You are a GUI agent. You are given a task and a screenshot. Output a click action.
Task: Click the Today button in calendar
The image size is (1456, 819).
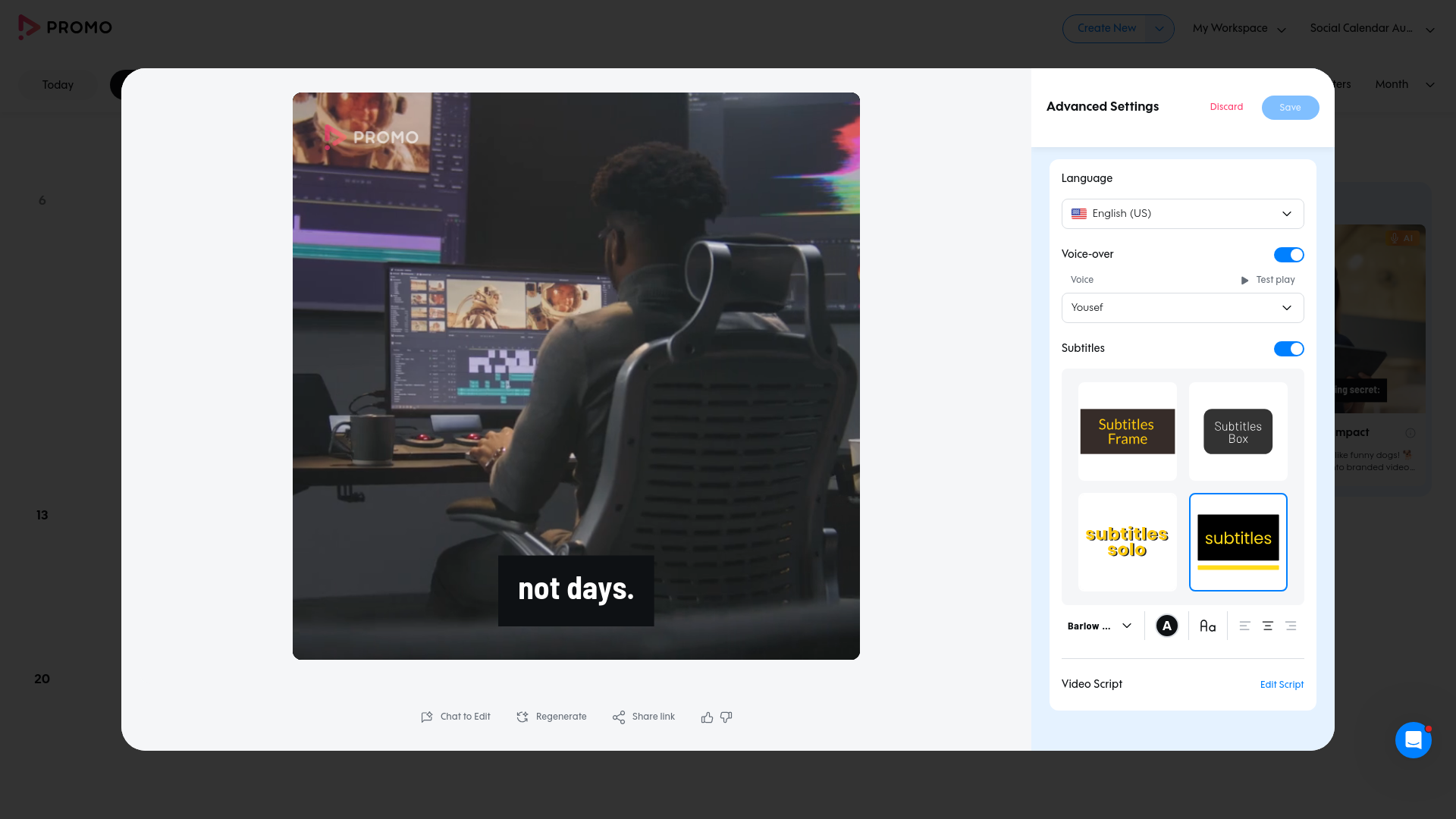(x=58, y=85)
